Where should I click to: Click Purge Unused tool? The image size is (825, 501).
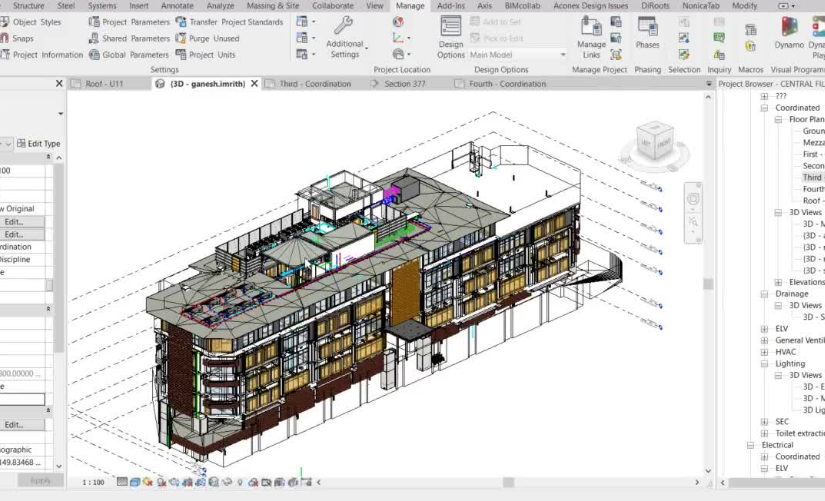[207, 38]
